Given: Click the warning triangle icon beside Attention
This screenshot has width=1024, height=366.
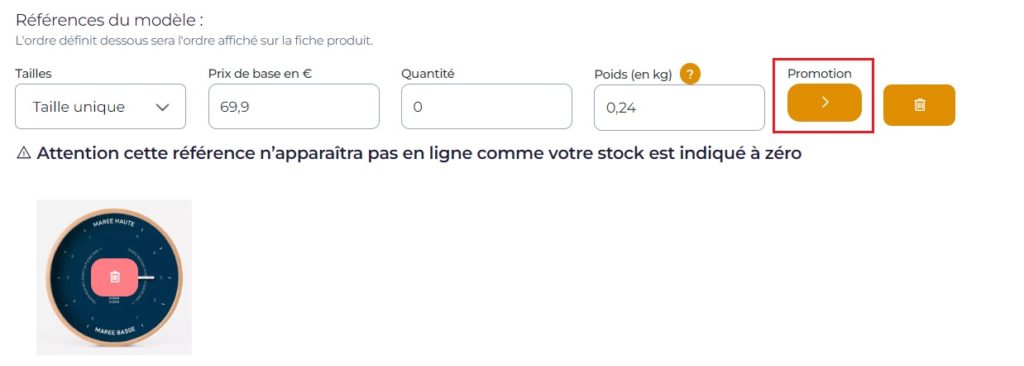Looking at the screenshot, I should [x=24, y=154].
